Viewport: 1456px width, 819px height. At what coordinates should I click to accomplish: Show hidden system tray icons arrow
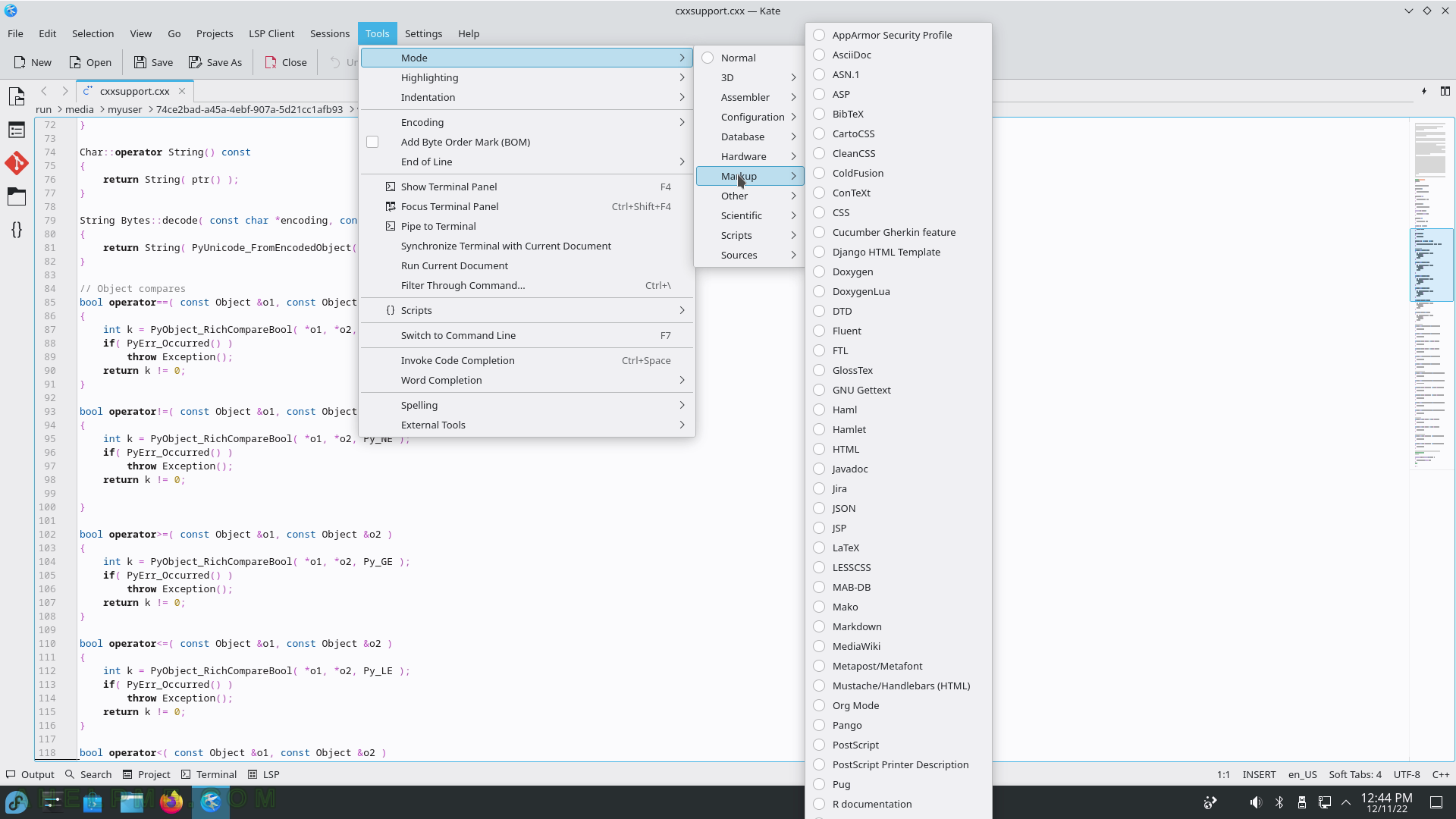click(1346, 802)
